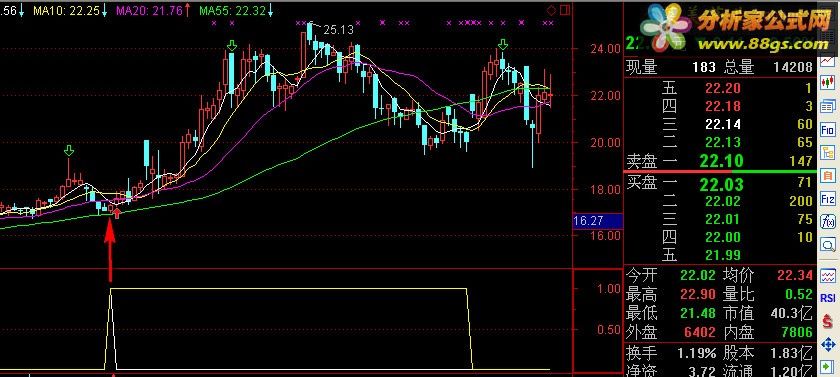Select the 市值 value 40.3亿

tap(793, 312)
